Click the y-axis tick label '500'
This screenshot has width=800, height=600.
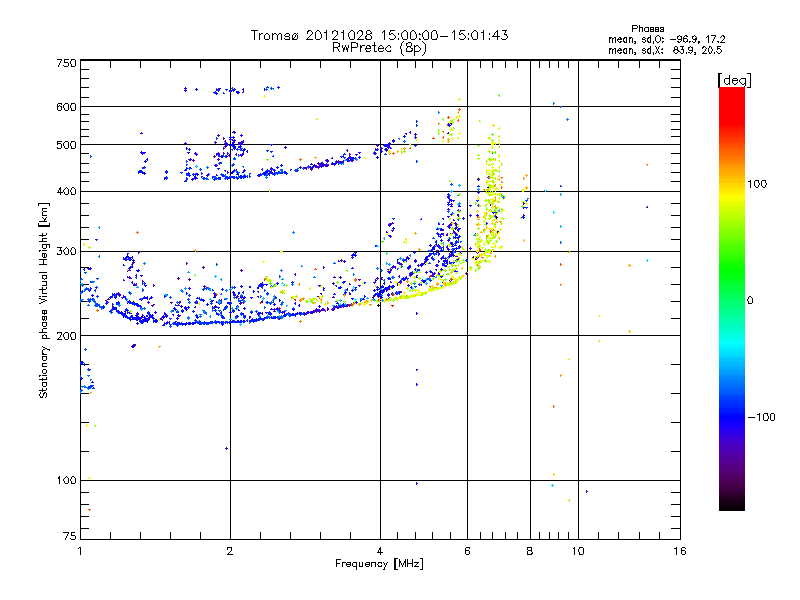67,145
